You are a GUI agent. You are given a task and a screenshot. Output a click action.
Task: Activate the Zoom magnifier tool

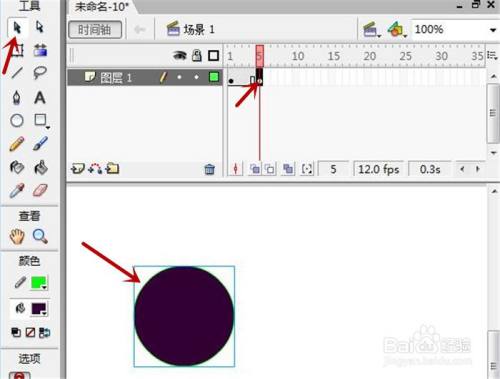point(40,237)
